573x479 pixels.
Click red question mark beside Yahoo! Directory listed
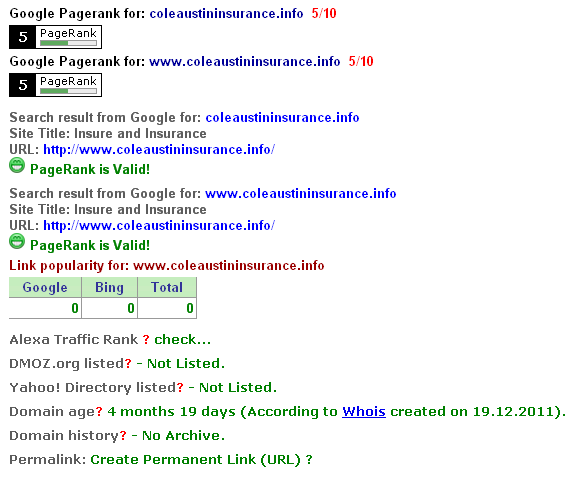(x=180, y=388)
